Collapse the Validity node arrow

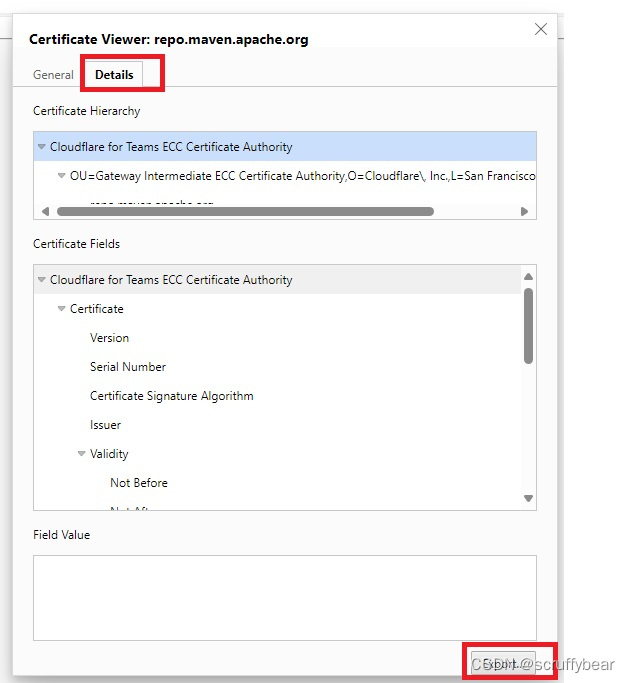coord(81,454)
